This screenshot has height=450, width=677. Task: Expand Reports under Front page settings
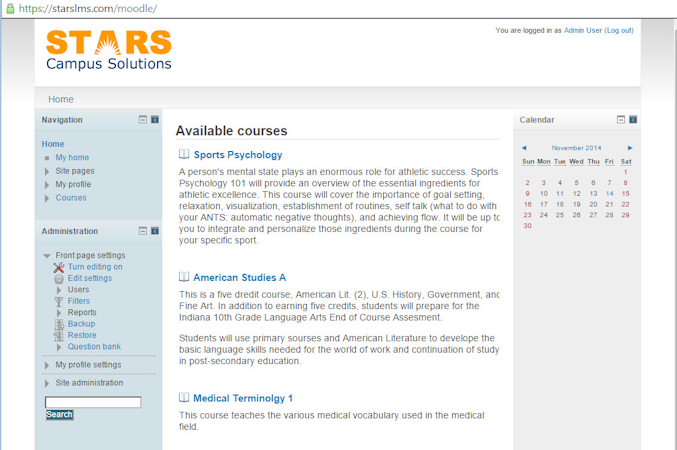tap(59, 313)
